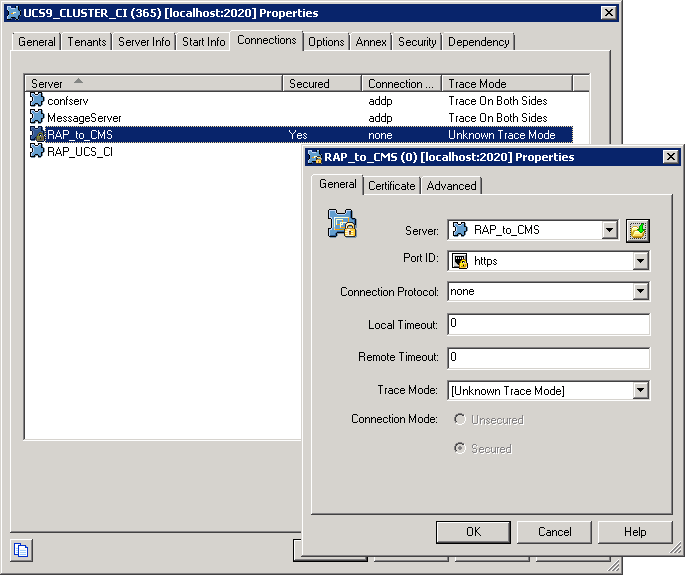Click the browse server button icon
686x576 pixels.
click(x=637, y=231)
